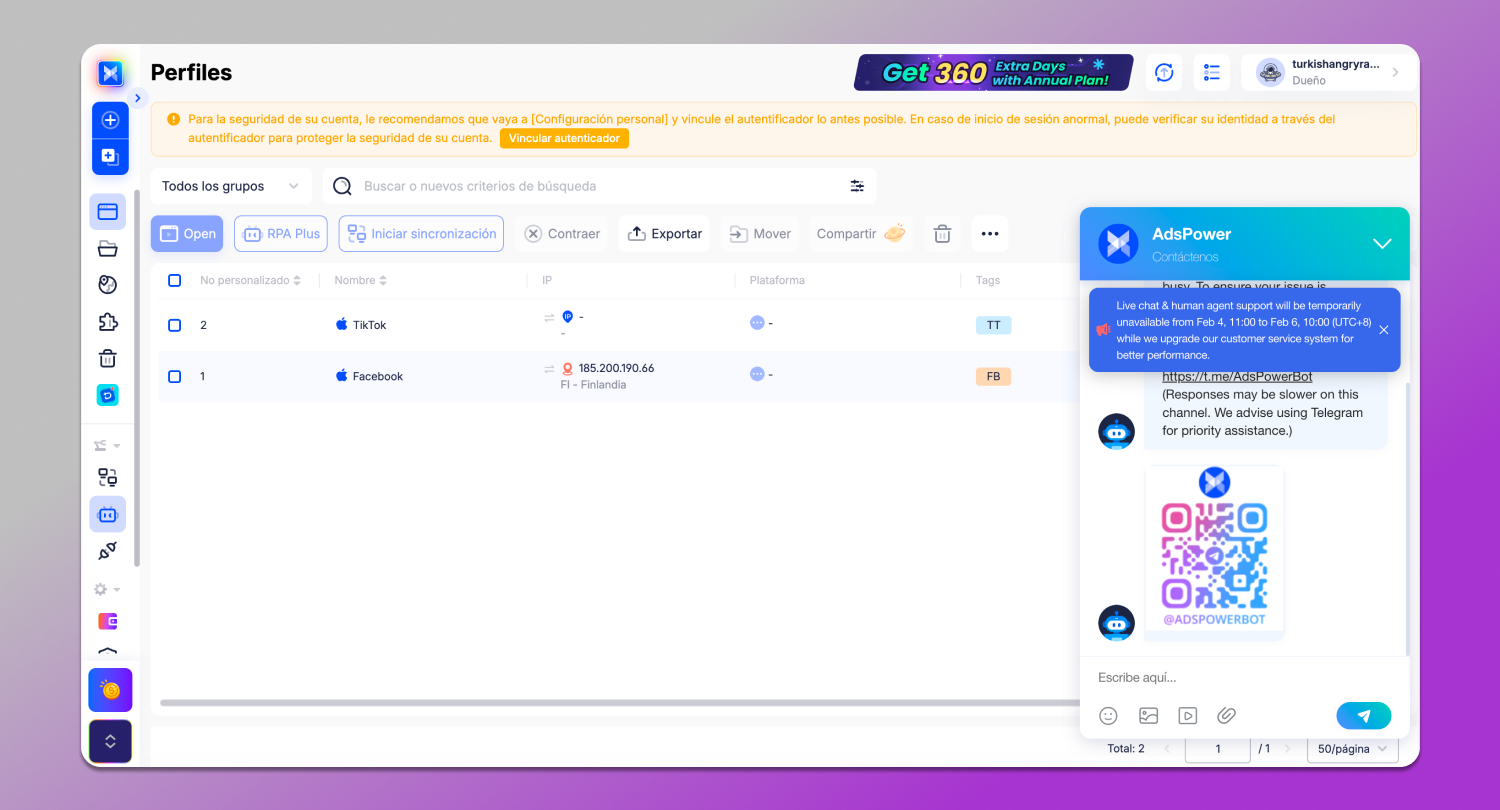Attach a file with the paperclip icon
Viewport: 1500px width, 810px height.
pyautogui.click(x=1227, y=715)
